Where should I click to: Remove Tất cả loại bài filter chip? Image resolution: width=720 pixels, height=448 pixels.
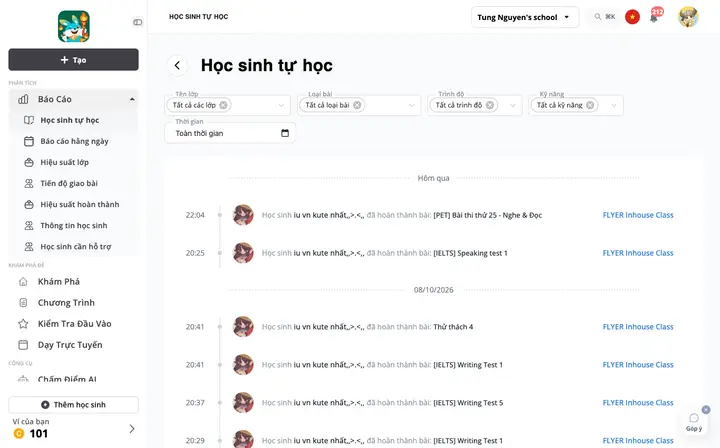click(357, 105)
